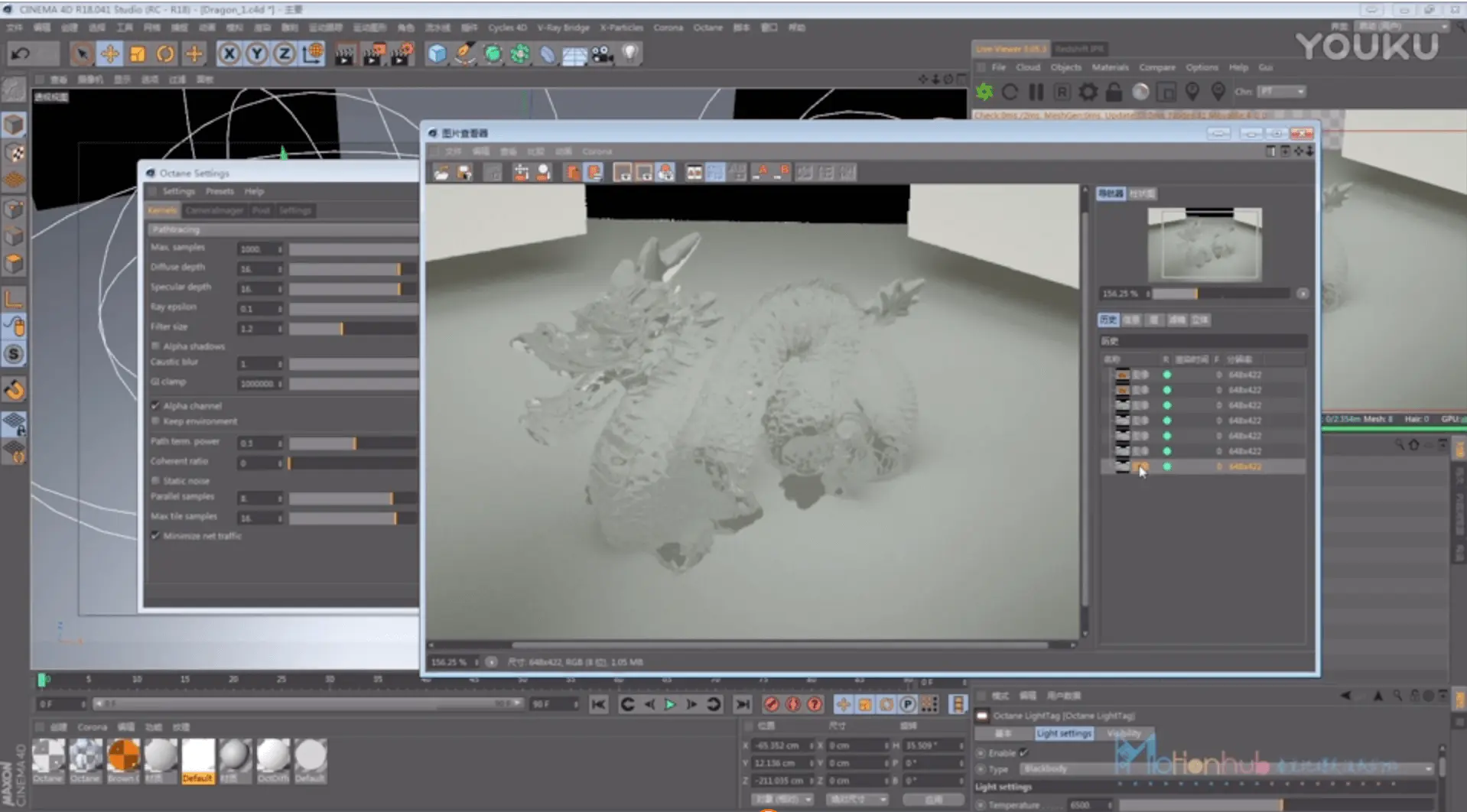Select the Live Selection arrow tool

[x=81, y=54]
